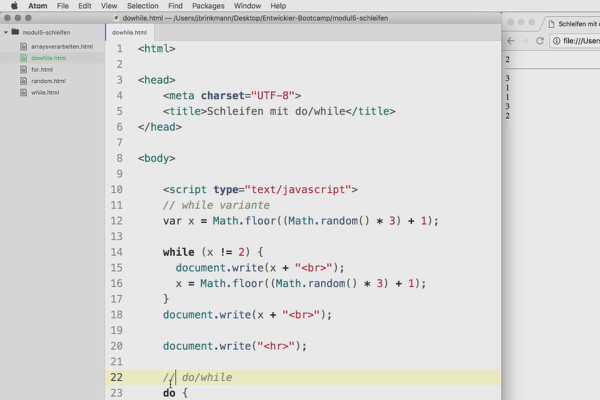The height and width of the screenshot is (400, 600).
Task: Click file icon next to random.html
Action: click(x=23, y=81)
